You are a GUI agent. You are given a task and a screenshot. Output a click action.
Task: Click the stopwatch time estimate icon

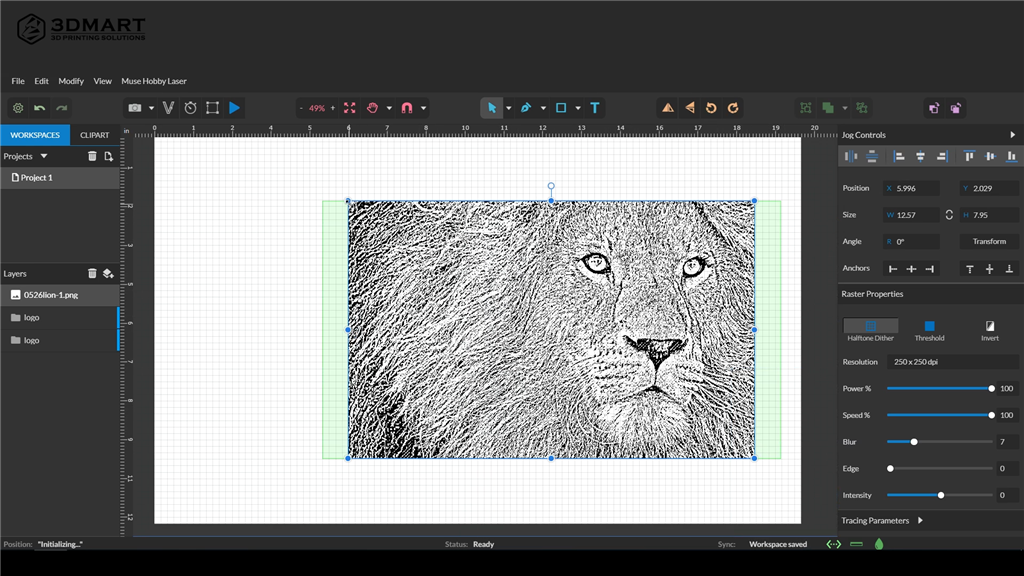[190, 108]
